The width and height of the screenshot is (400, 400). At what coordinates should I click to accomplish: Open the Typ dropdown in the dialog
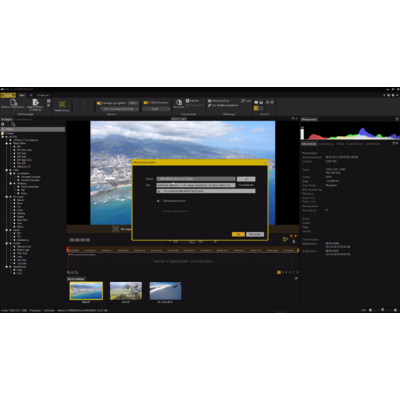coord(196,185)
